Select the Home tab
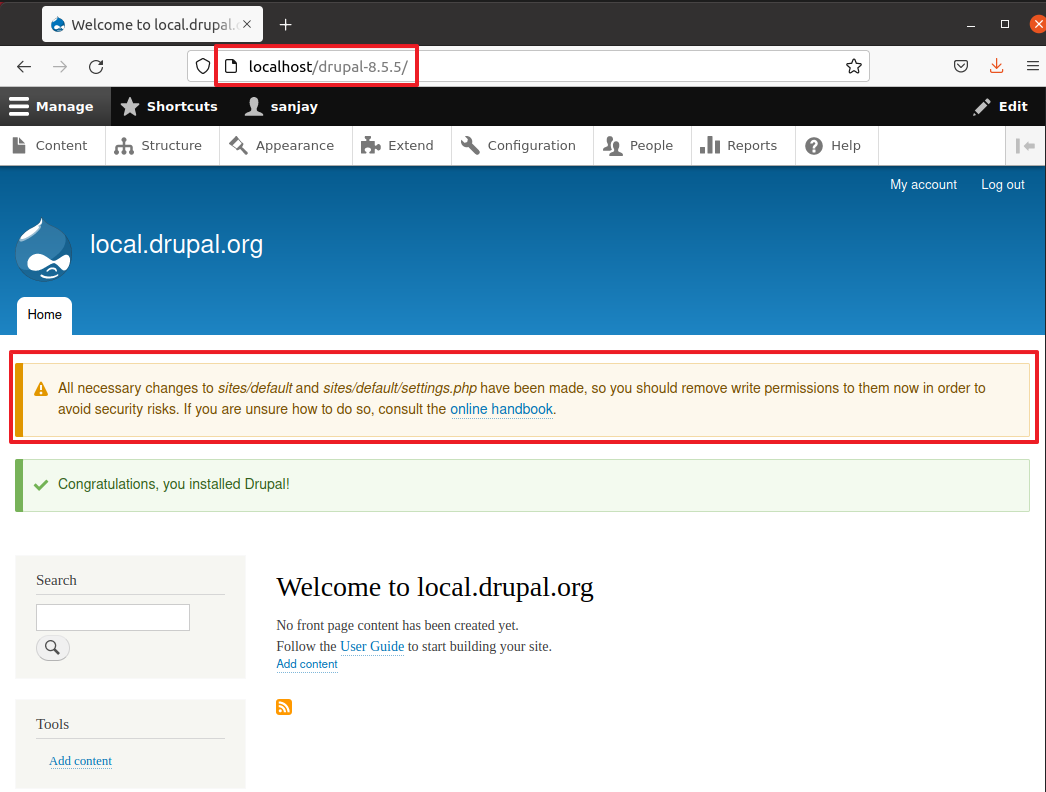Viewport: 1046px width, 792px height. pos(44,315)
